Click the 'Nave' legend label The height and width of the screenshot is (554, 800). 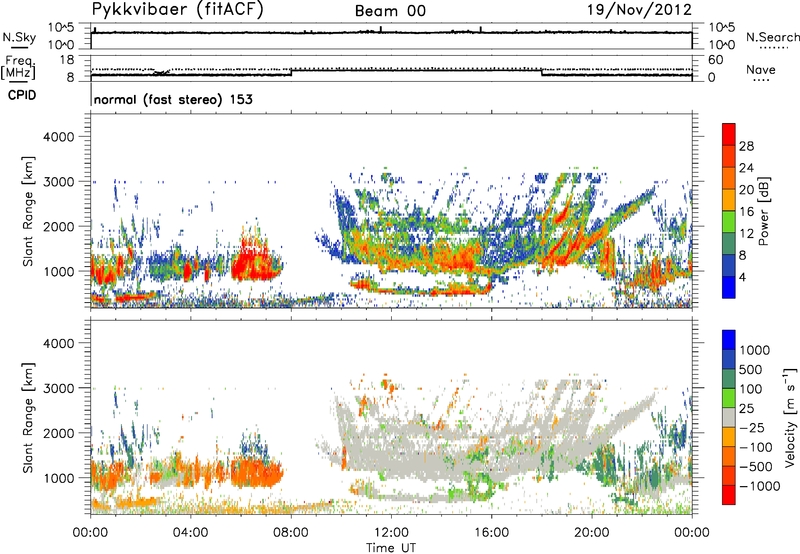(761, 69)
